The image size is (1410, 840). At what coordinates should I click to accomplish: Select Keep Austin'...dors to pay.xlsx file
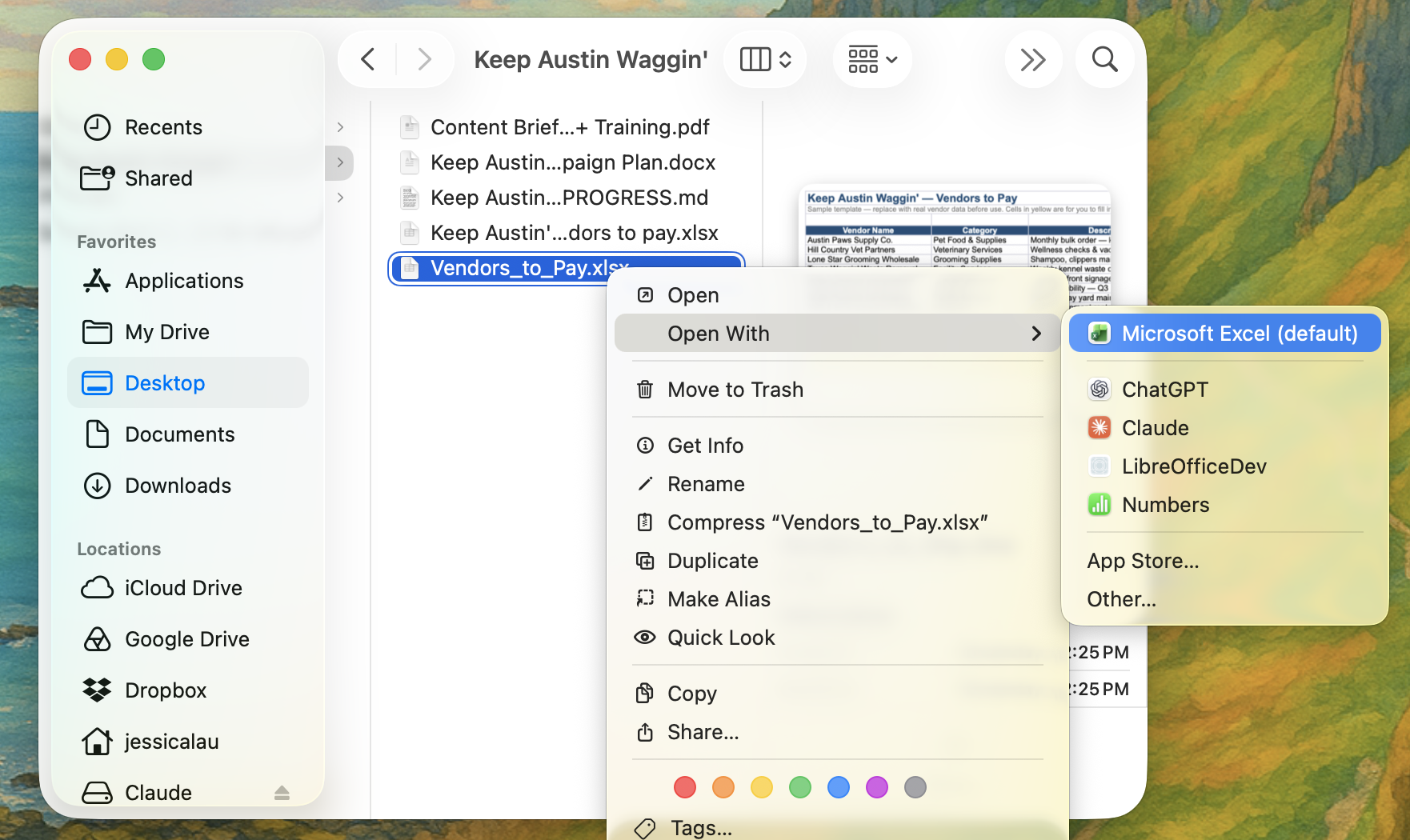point(567,233)
